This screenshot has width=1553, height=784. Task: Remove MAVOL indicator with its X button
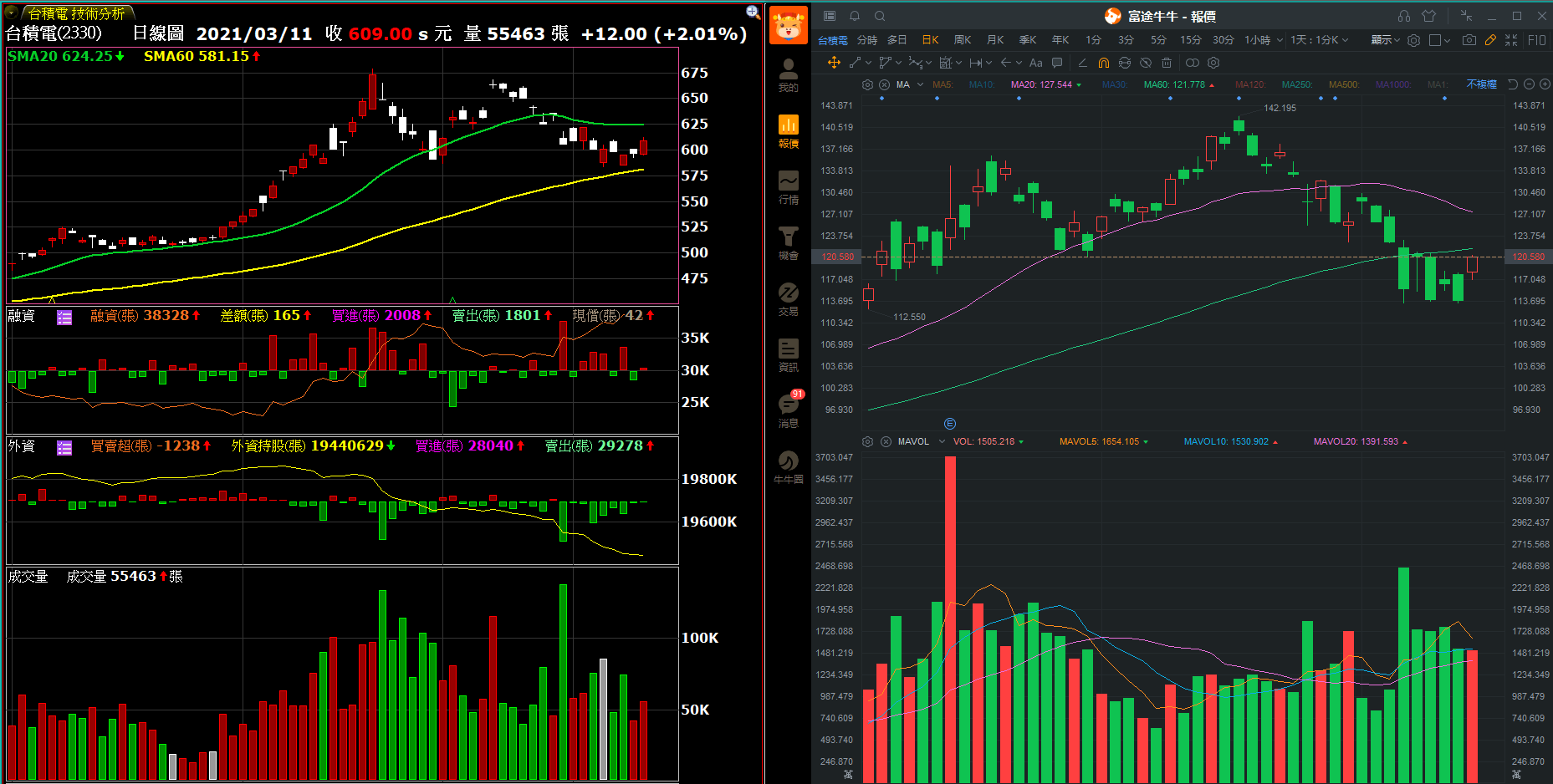click(886, 441)
